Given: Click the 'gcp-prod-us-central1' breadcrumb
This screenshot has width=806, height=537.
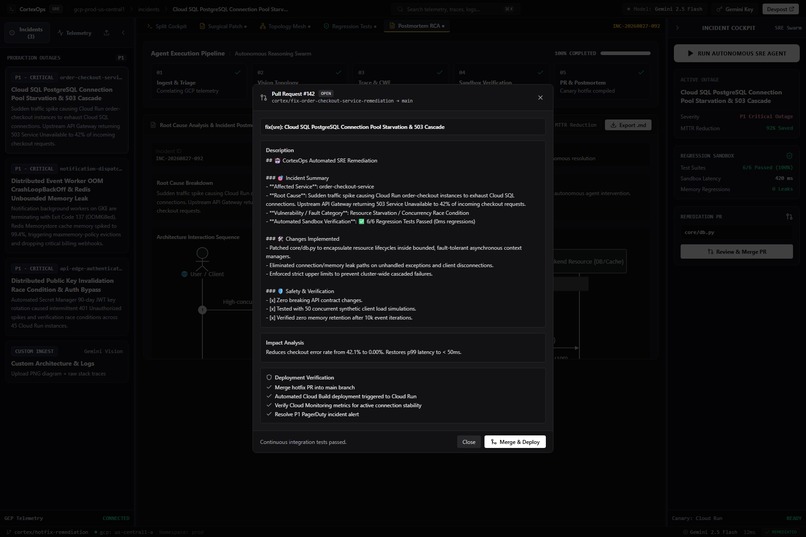Looking at the screenshot, I should [x=99, y=9].
